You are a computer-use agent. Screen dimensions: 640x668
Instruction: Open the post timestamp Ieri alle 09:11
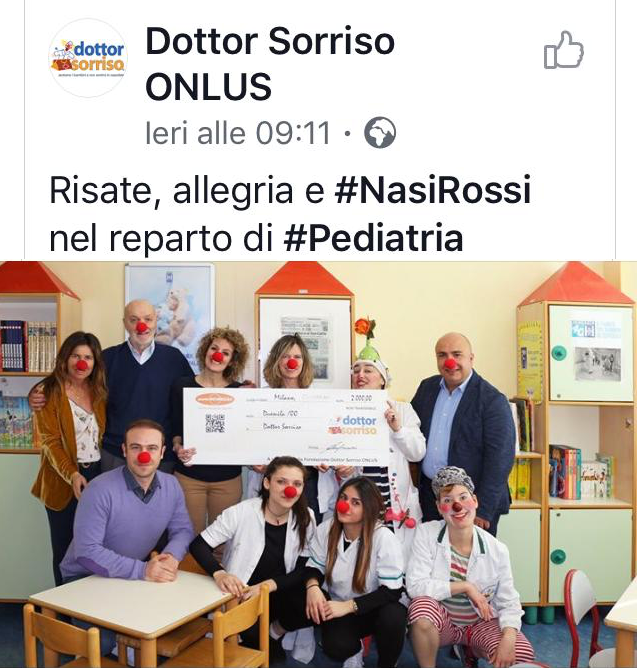pyautogui.click(x=238, y=133)
